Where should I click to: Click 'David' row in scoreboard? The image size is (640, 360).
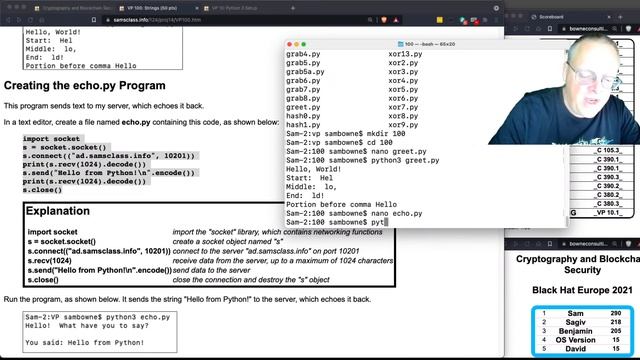click(582, 349)
